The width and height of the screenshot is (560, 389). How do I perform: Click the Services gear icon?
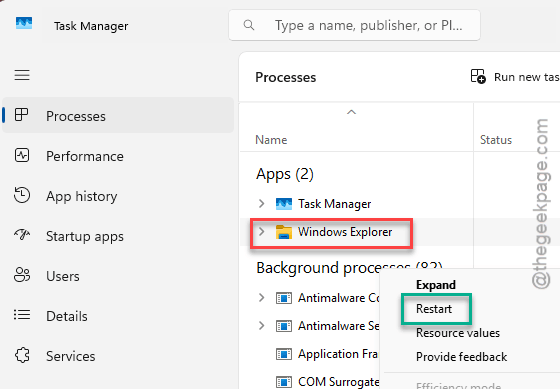point(22,355)
